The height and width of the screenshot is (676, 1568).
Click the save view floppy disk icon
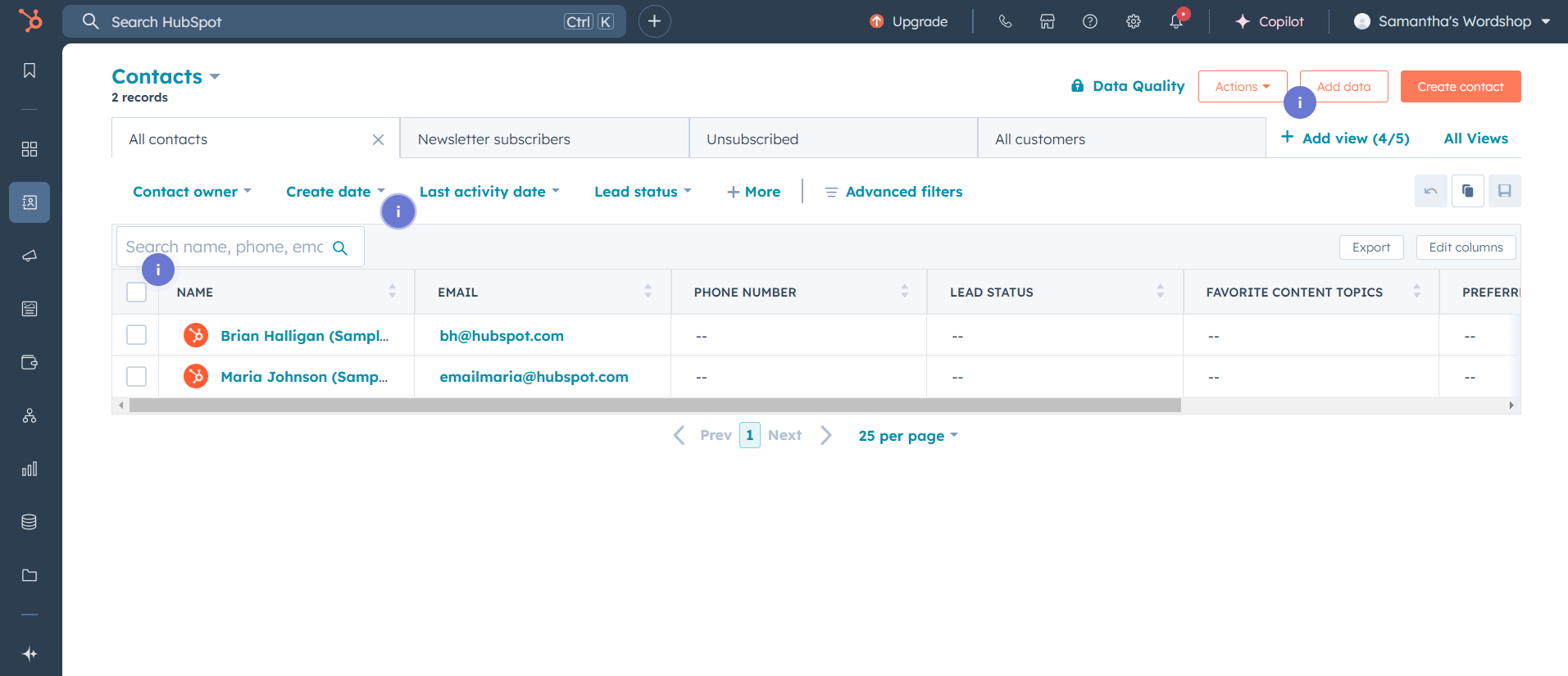[x=1505, y=191]
